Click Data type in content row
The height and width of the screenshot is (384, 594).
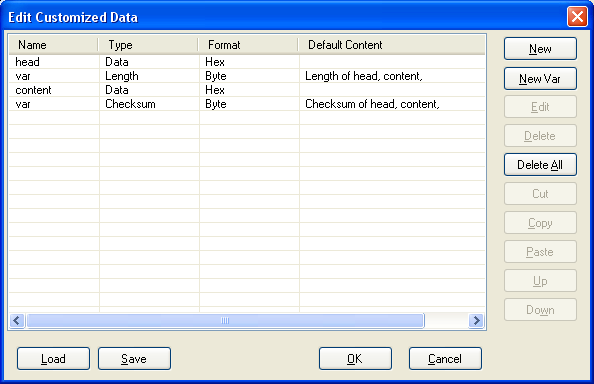click(x=117, y=90)
